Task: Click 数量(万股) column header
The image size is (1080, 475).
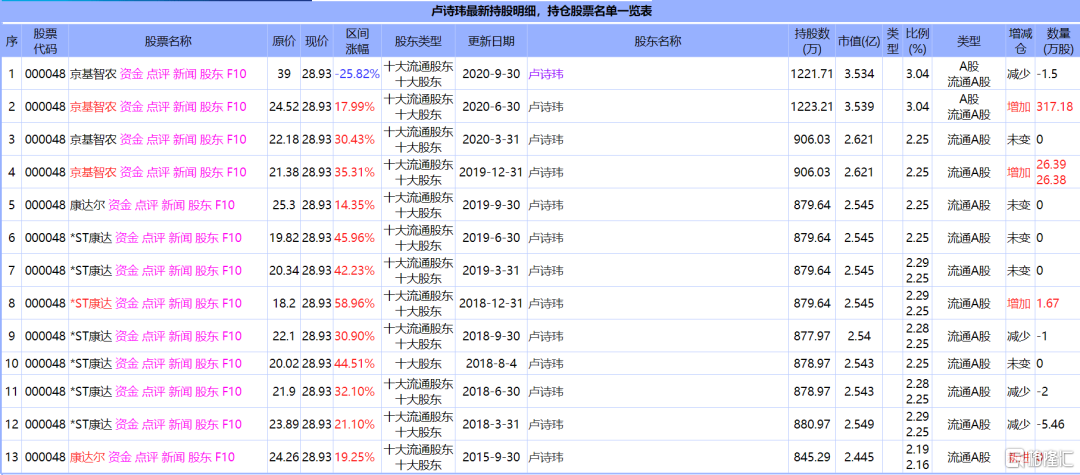Action: tap(1057, 41)
